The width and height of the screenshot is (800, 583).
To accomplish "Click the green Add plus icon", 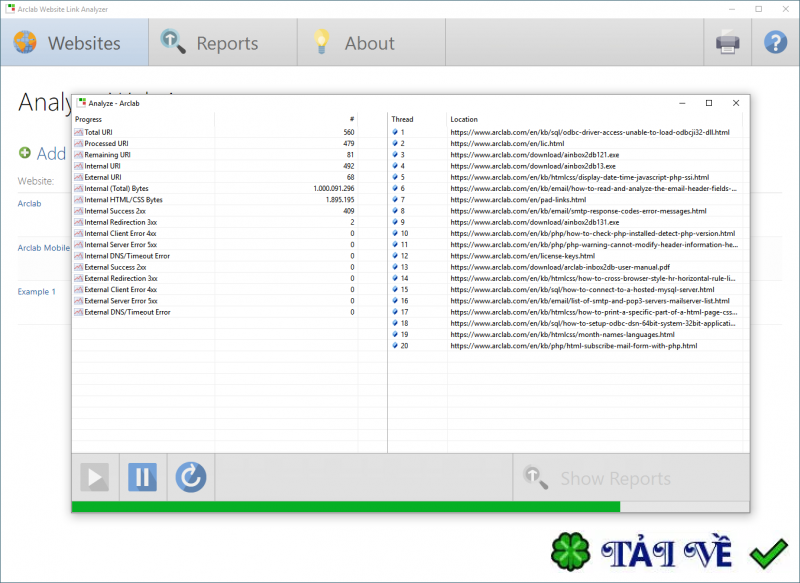I will click(25, 153).
